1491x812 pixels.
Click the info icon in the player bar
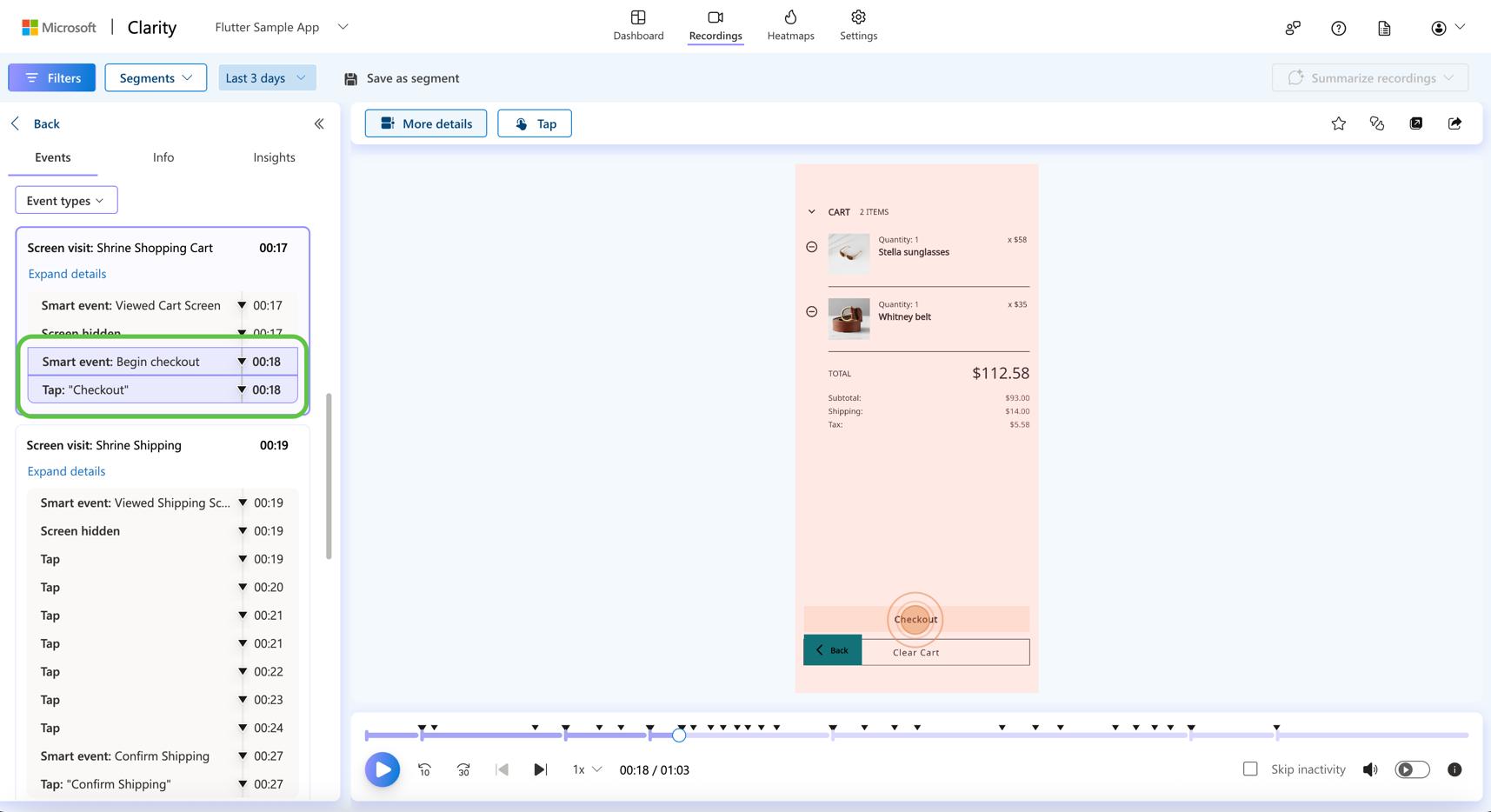click(1454, 769)
